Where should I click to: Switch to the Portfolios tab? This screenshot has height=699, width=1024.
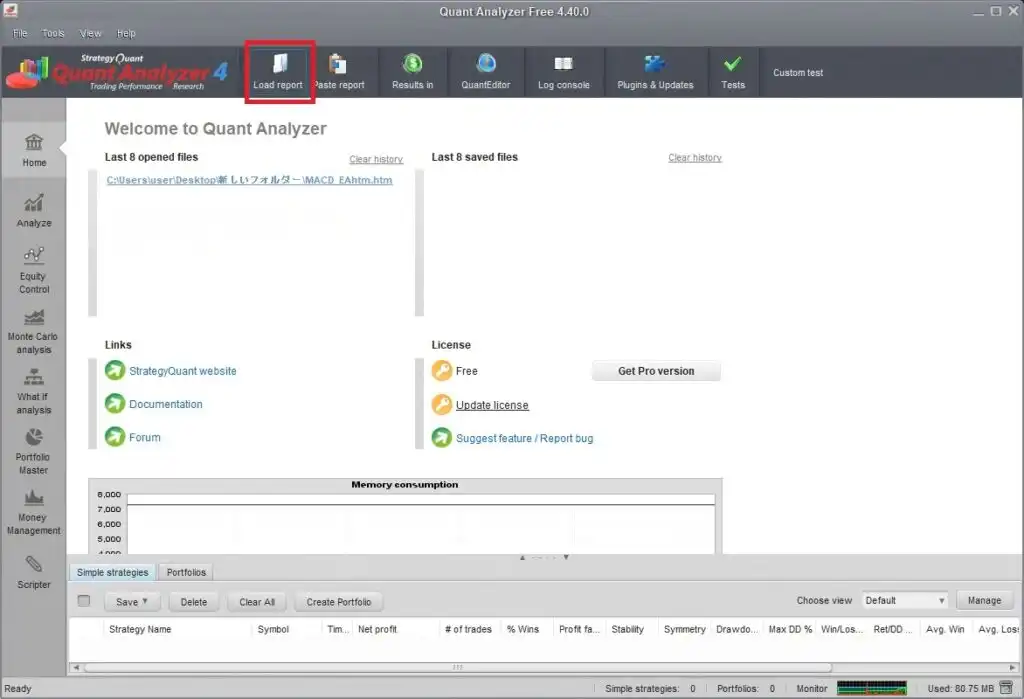click(x=186, y=573)
